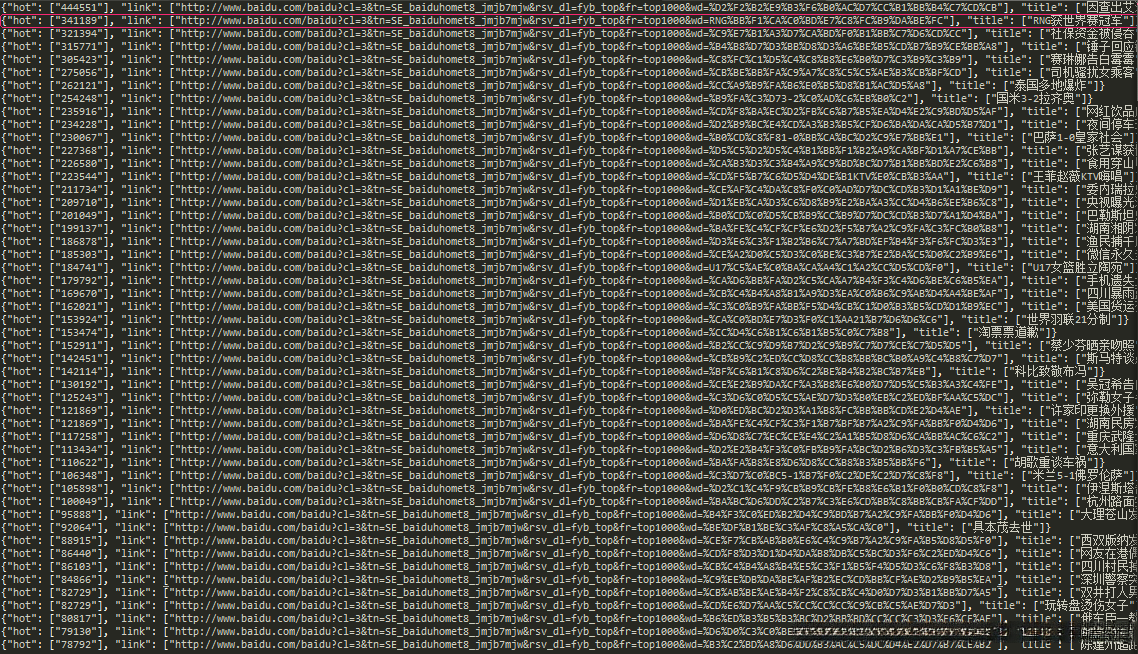1138x654 pixels.
Task: Click the hot value "110622"
Action: pos(80,462)
